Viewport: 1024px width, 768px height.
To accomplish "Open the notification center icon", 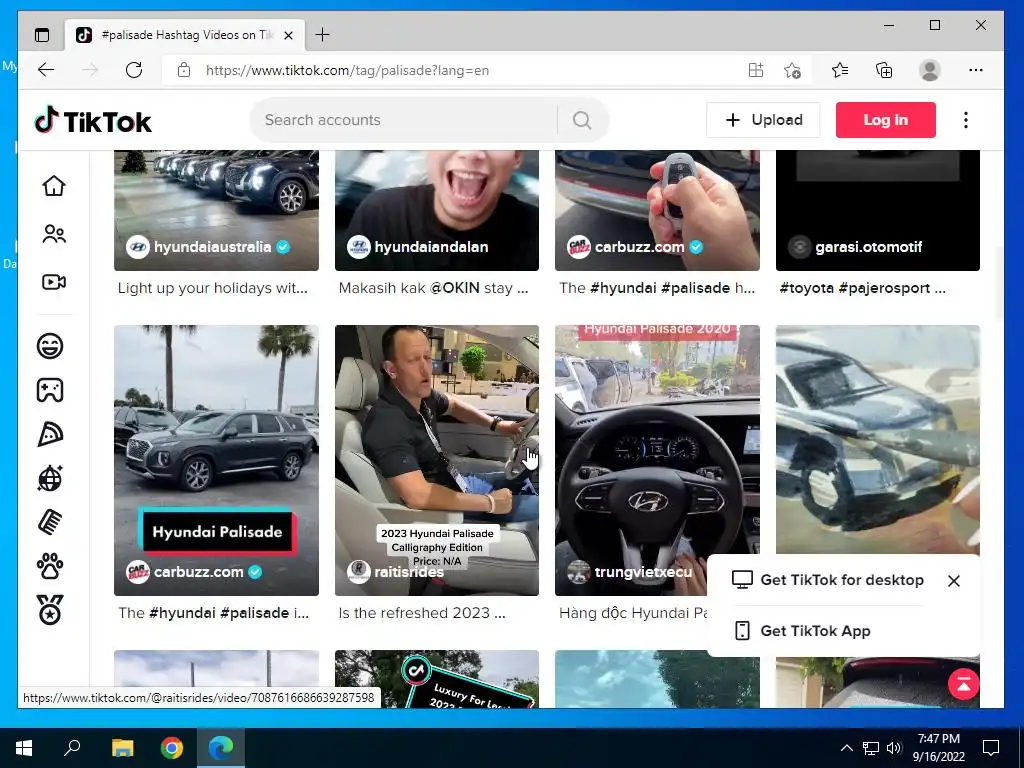I will tap(991, 748).
